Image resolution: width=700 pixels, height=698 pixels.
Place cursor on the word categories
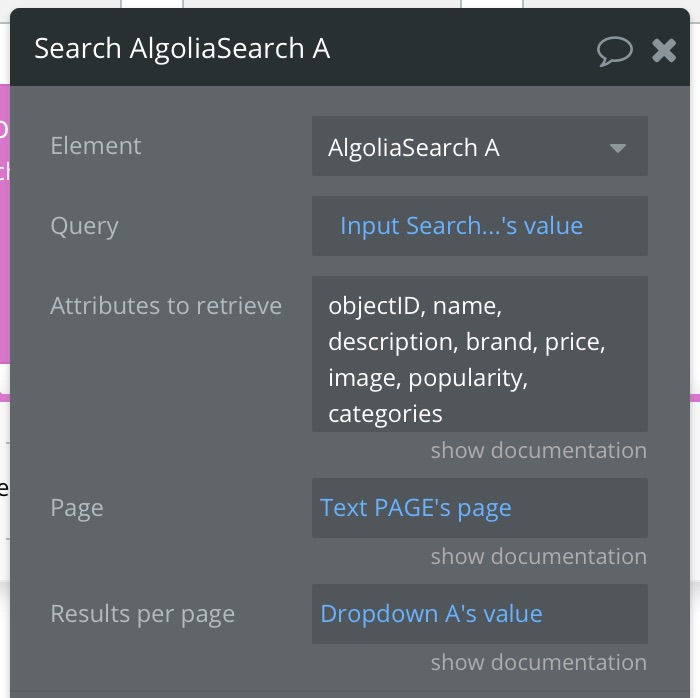(385, 414)
